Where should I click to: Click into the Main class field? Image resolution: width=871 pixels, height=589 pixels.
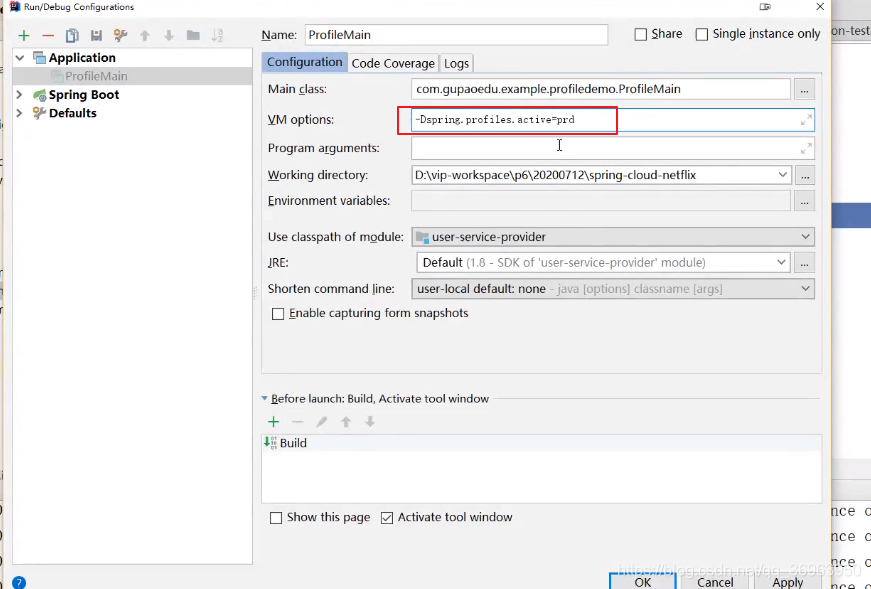(601, 89)
